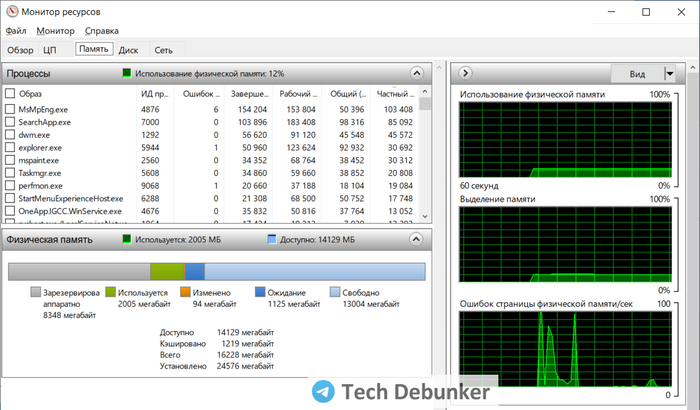Collapse the 'Физическая память' section
This screenshot has width=700, height=410.
(416, 240)
